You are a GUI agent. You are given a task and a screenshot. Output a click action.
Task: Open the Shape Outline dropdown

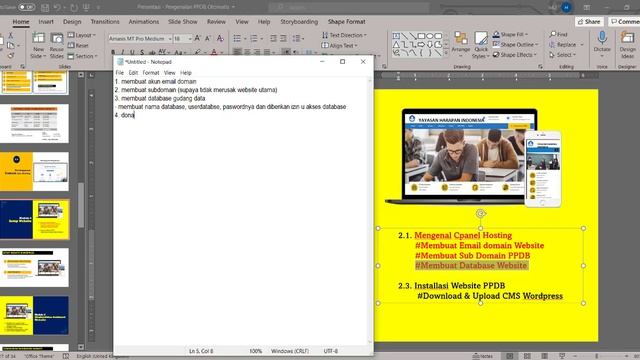[x=516, y=44]
